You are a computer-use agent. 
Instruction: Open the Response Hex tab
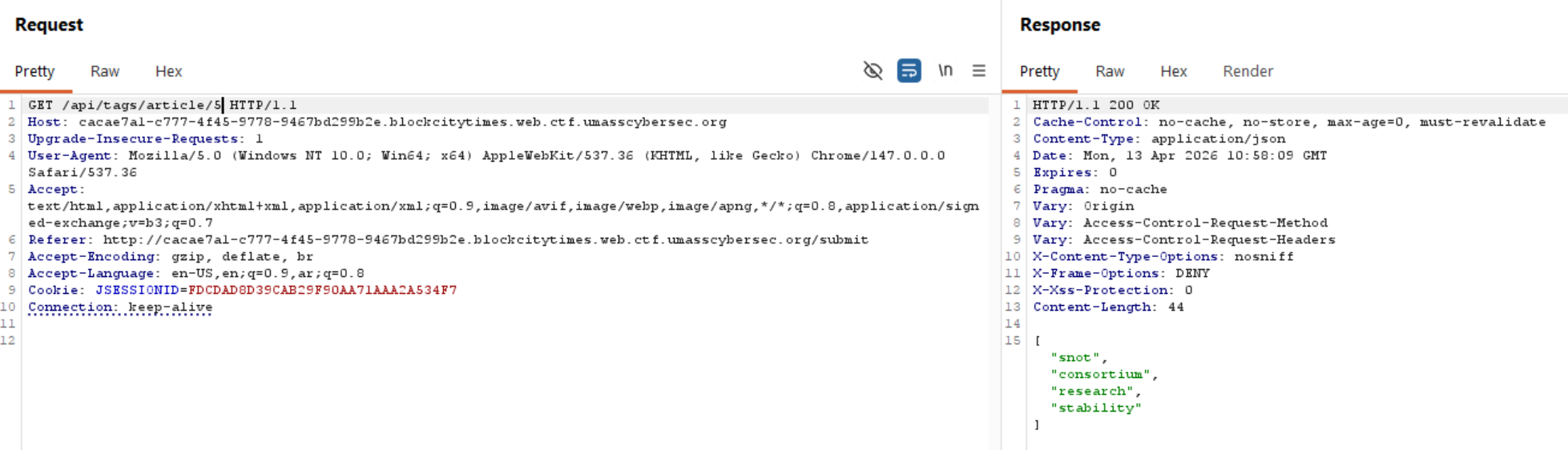[1173, 71]
